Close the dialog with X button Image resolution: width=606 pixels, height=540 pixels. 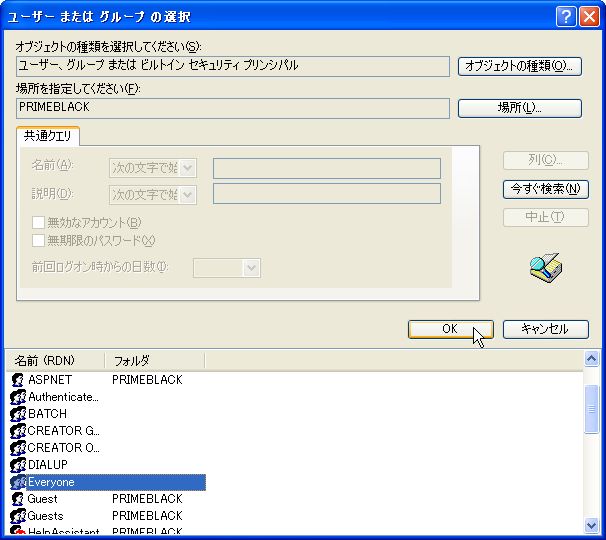tap(589, 17)
